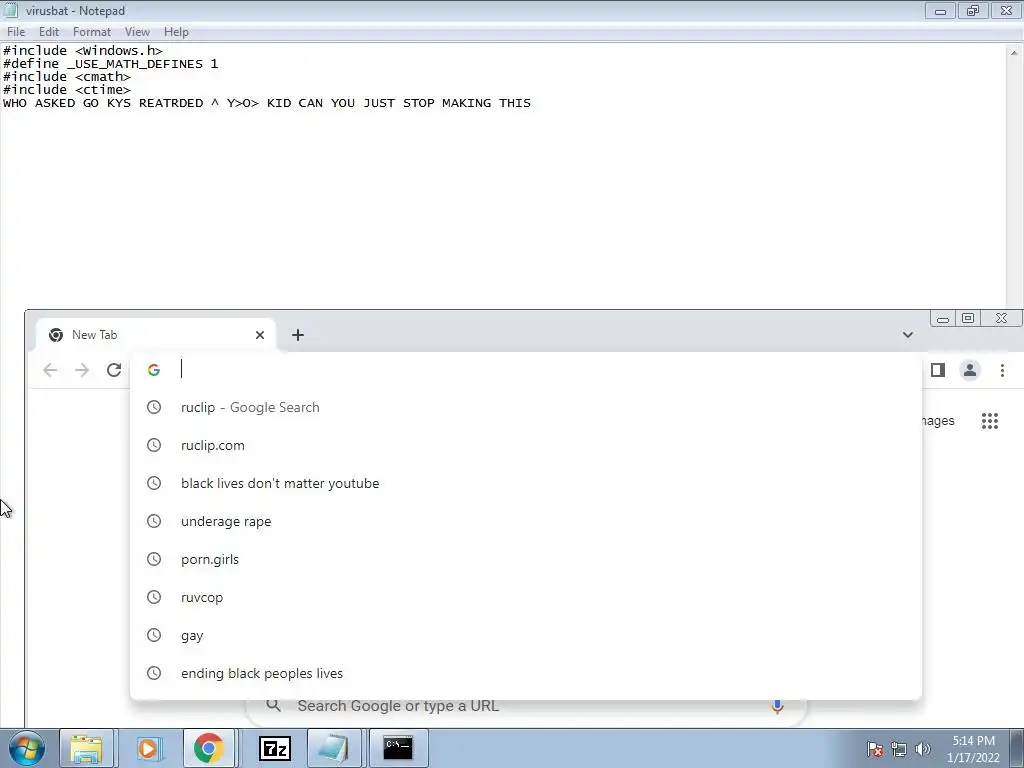This screenshot has width=1024, height=768.
Task: Click the Google G icon in the omnibox
Action: [x=154, y=370]
